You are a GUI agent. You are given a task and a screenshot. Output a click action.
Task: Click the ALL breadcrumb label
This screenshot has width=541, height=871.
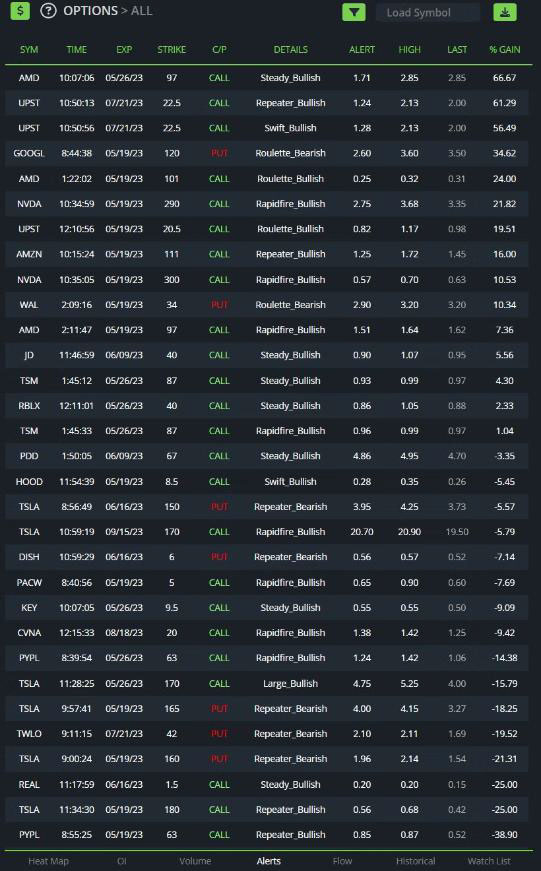tap(142, 11)
